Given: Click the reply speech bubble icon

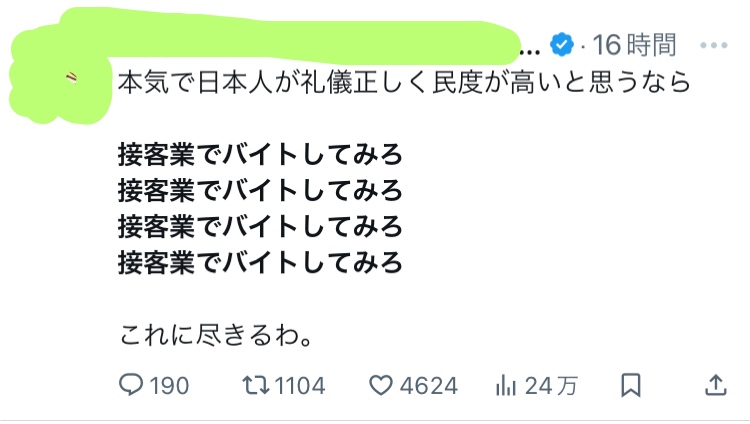Looking at the screenshot, I should click(x=133, y=385).
